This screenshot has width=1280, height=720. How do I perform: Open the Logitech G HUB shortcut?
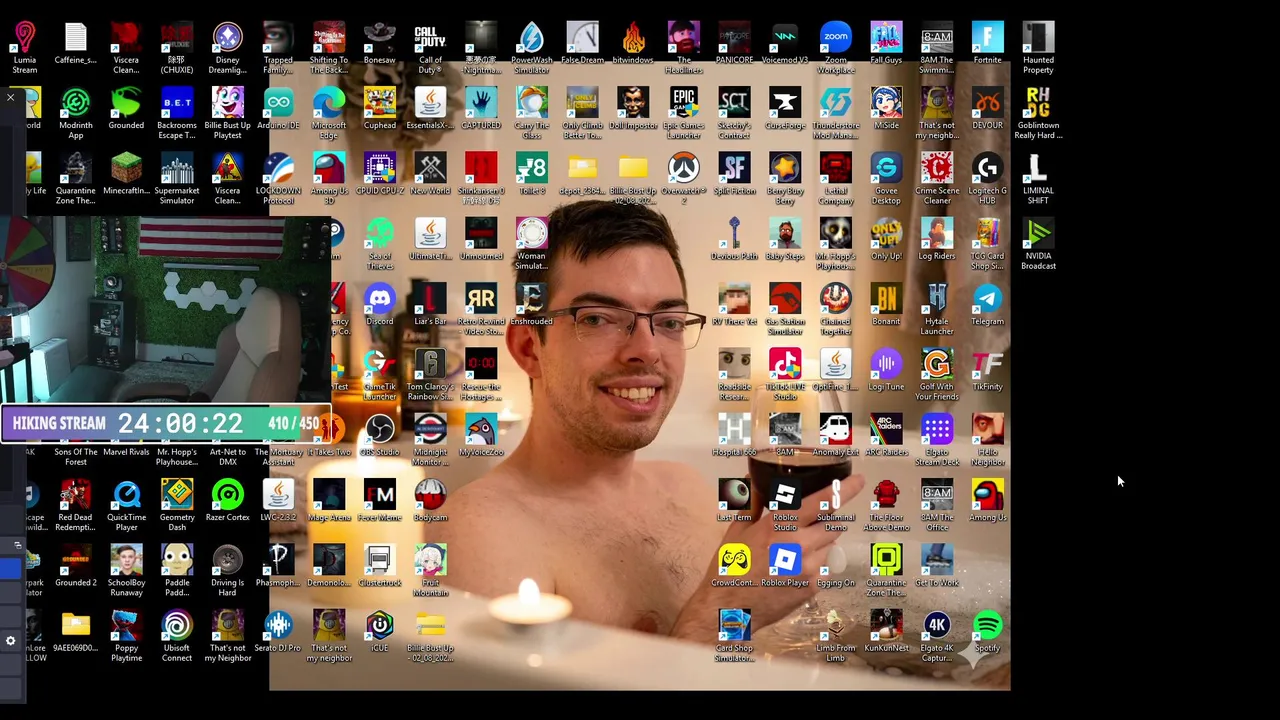tap(987, 179)
